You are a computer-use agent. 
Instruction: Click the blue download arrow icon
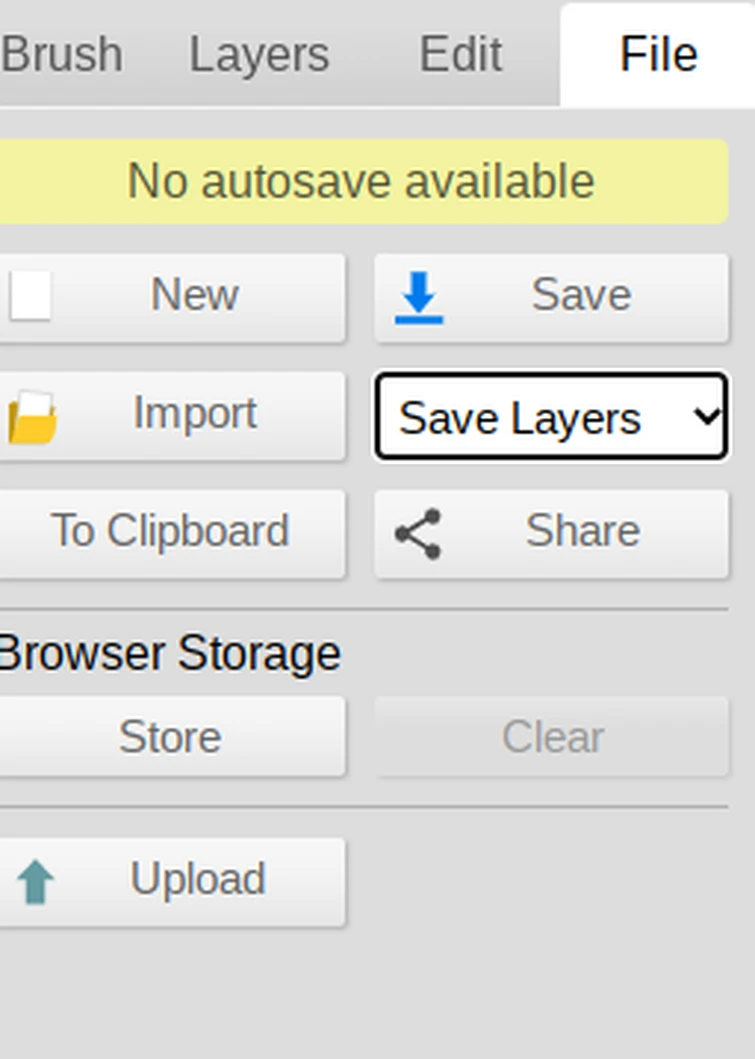tap(419, 298)
